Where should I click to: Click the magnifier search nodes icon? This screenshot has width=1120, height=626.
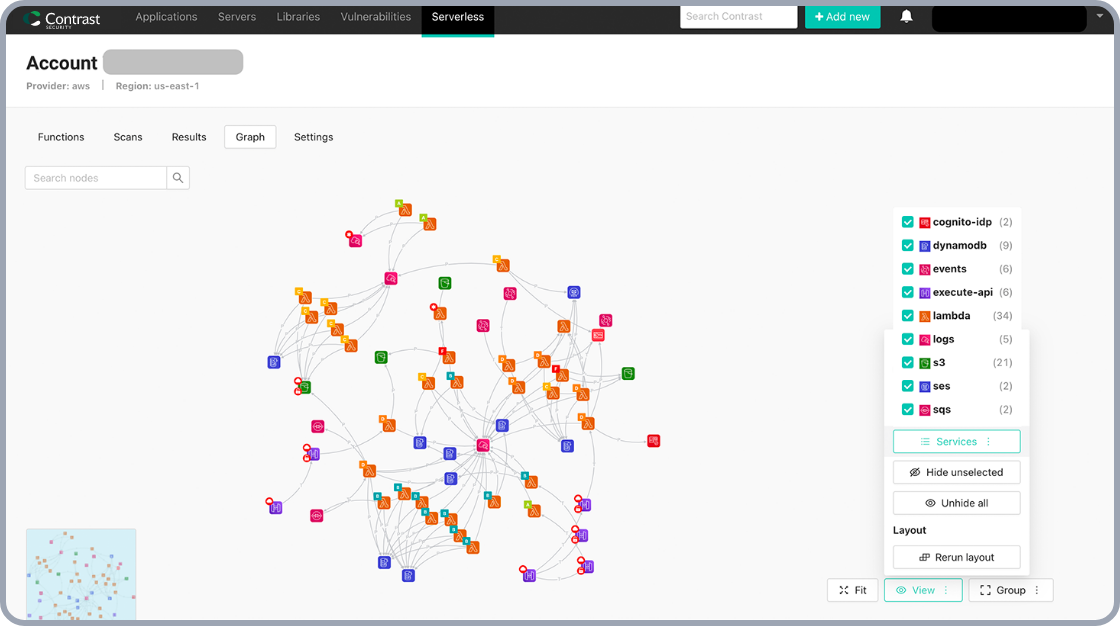[x=178, y=178]
